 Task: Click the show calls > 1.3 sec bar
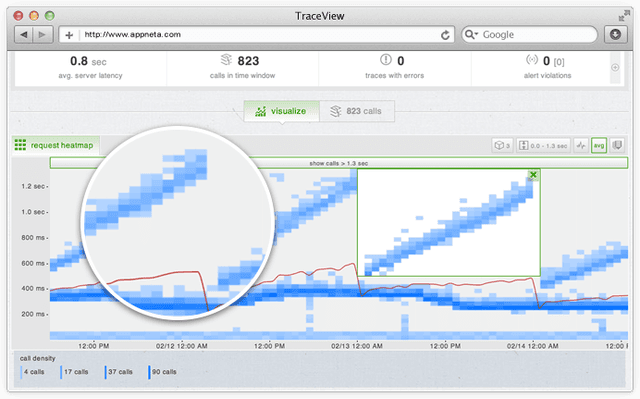pyautogui.click(x=339, y=163)
